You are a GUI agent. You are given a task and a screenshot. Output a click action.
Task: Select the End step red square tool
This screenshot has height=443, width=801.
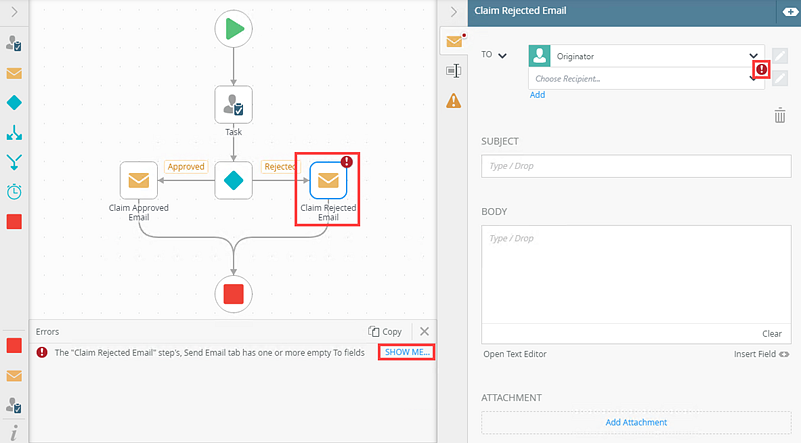14,222
